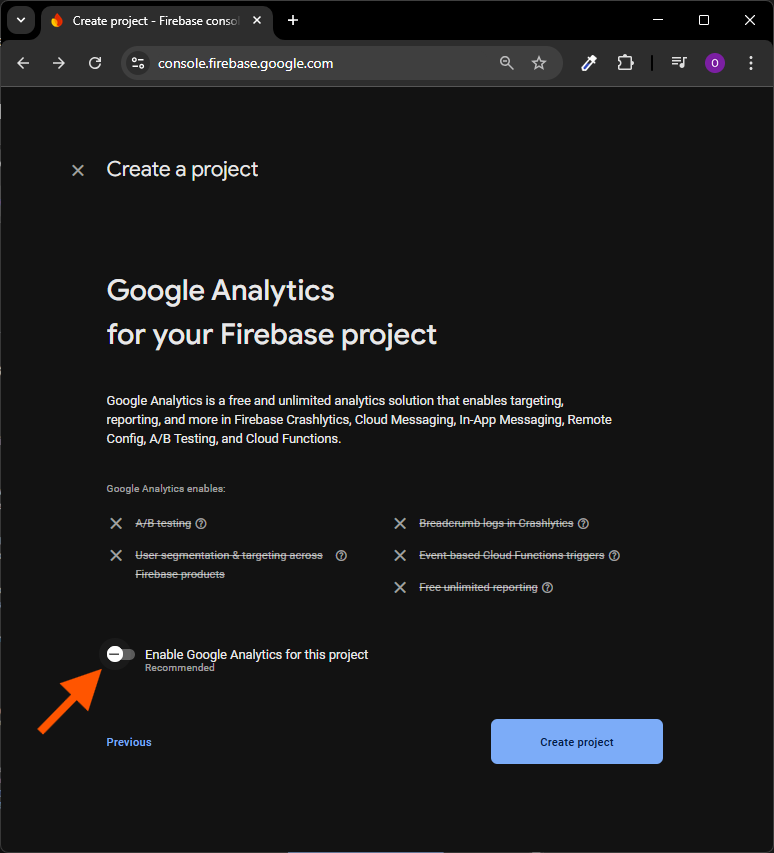Close the Firebase console tab
Screen dimensions: 774x853
pos(257,20)
